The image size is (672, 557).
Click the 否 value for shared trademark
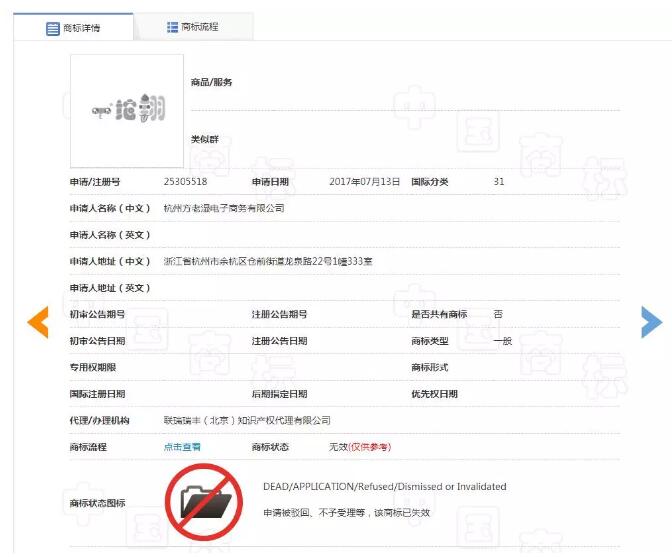498,314
